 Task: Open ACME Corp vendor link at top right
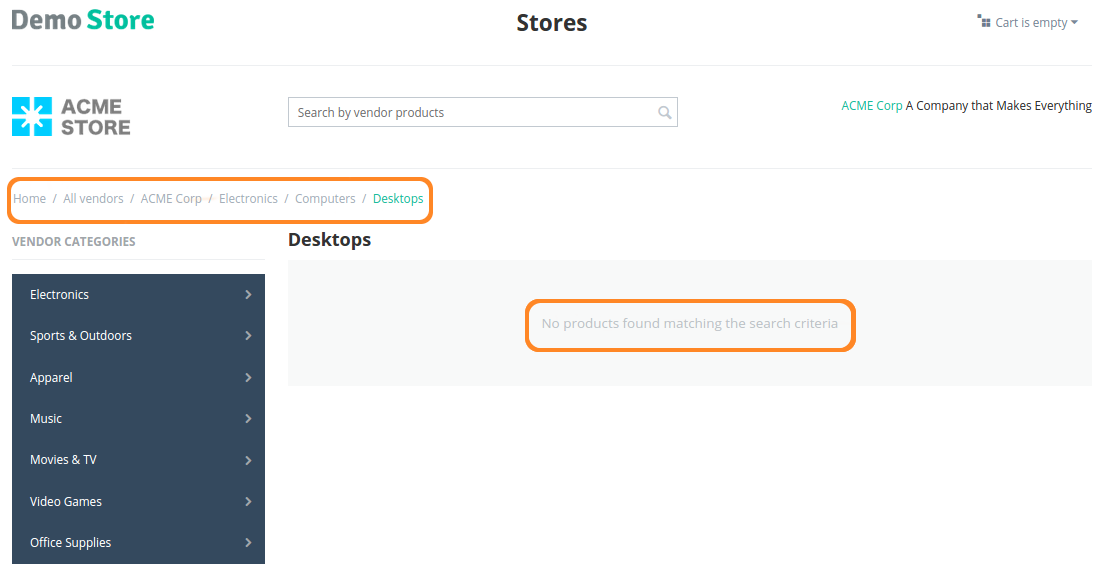click(871, 105)
